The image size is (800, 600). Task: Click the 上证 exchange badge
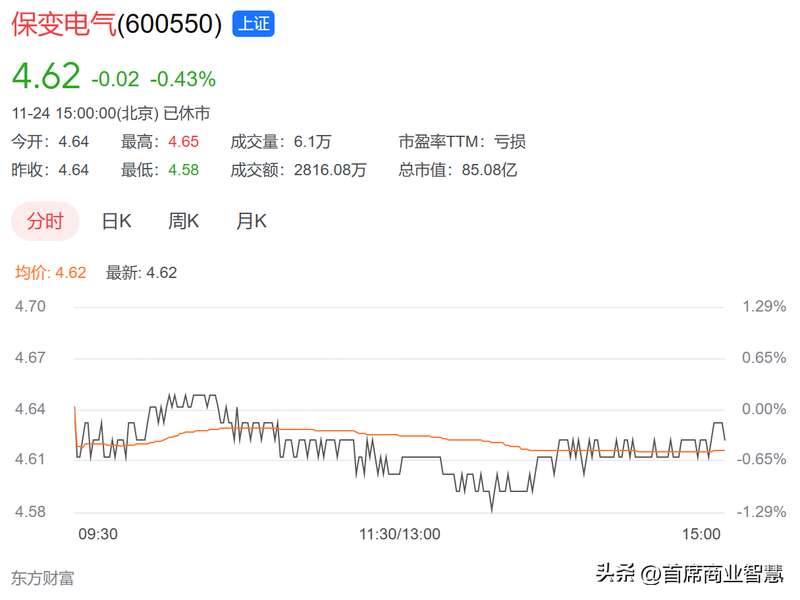tap(254, 24)
